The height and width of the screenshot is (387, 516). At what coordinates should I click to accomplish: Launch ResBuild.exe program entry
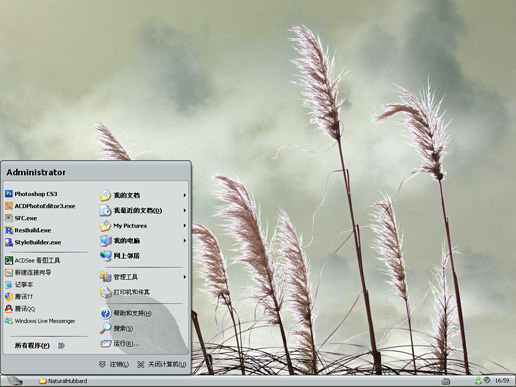tap(28, 230)
